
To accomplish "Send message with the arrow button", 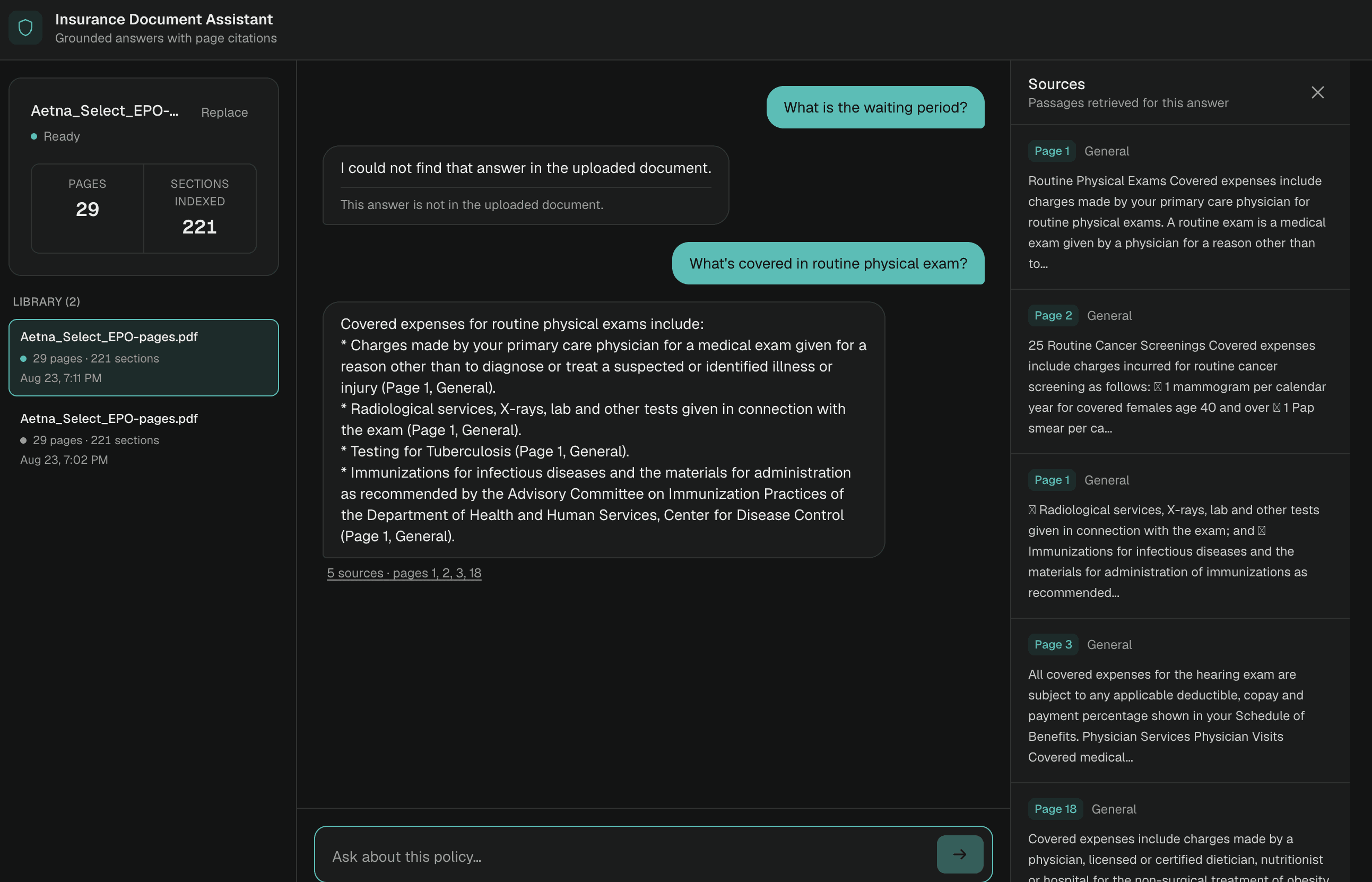I will (960, 854).
